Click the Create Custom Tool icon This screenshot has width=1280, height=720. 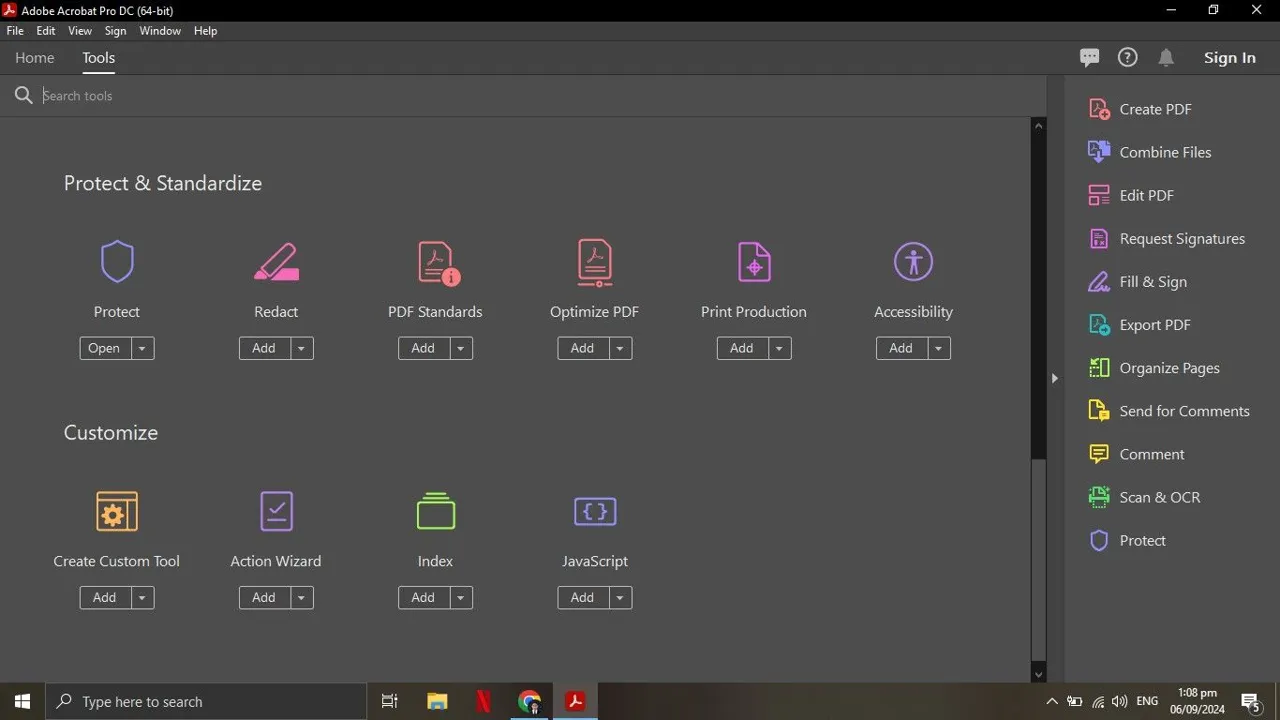pos(117,511)
